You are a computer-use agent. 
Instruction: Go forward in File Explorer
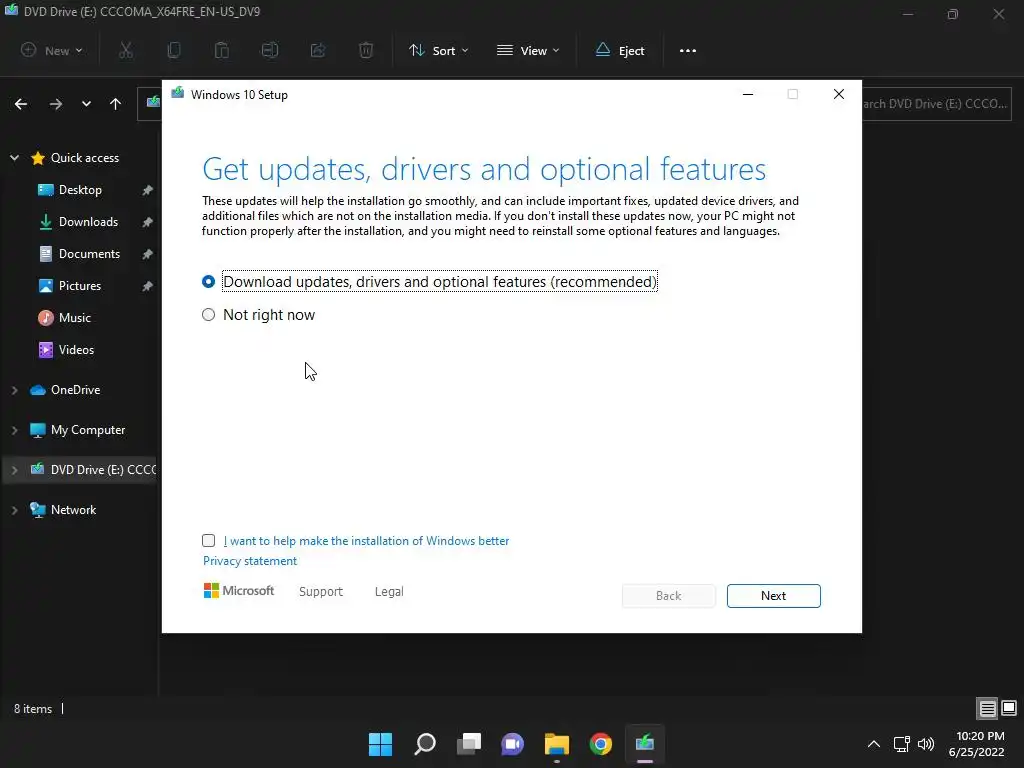(x=56, y=104)
